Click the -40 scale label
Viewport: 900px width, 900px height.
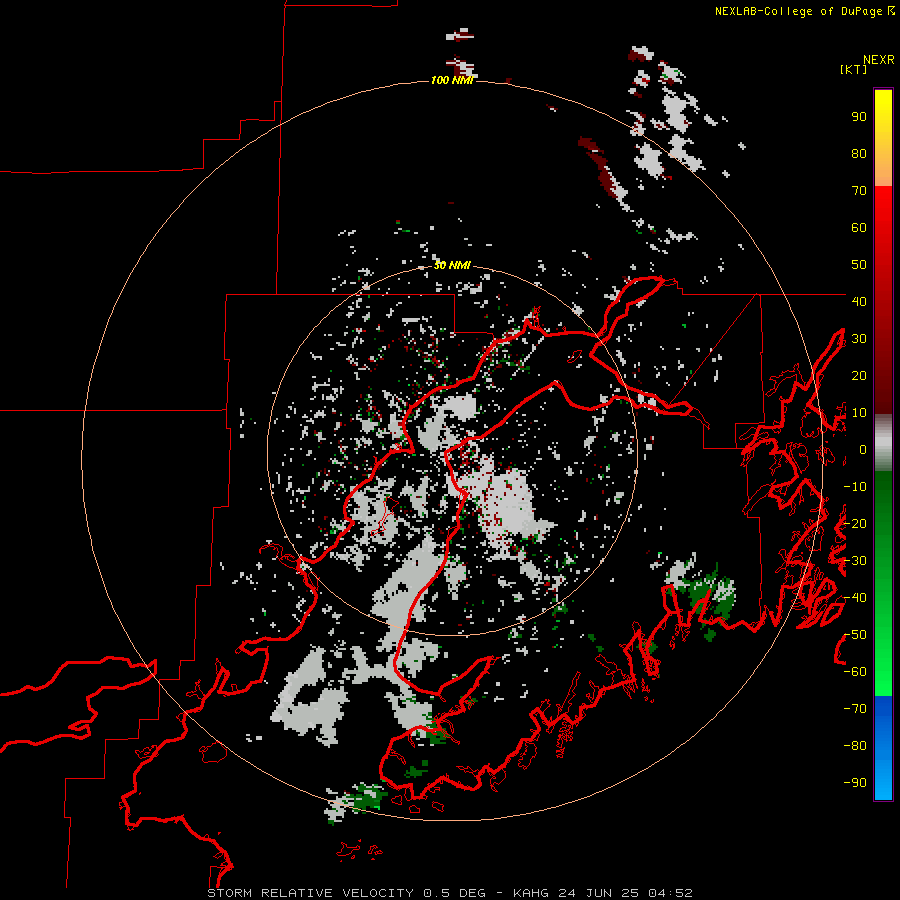(855, 598)
